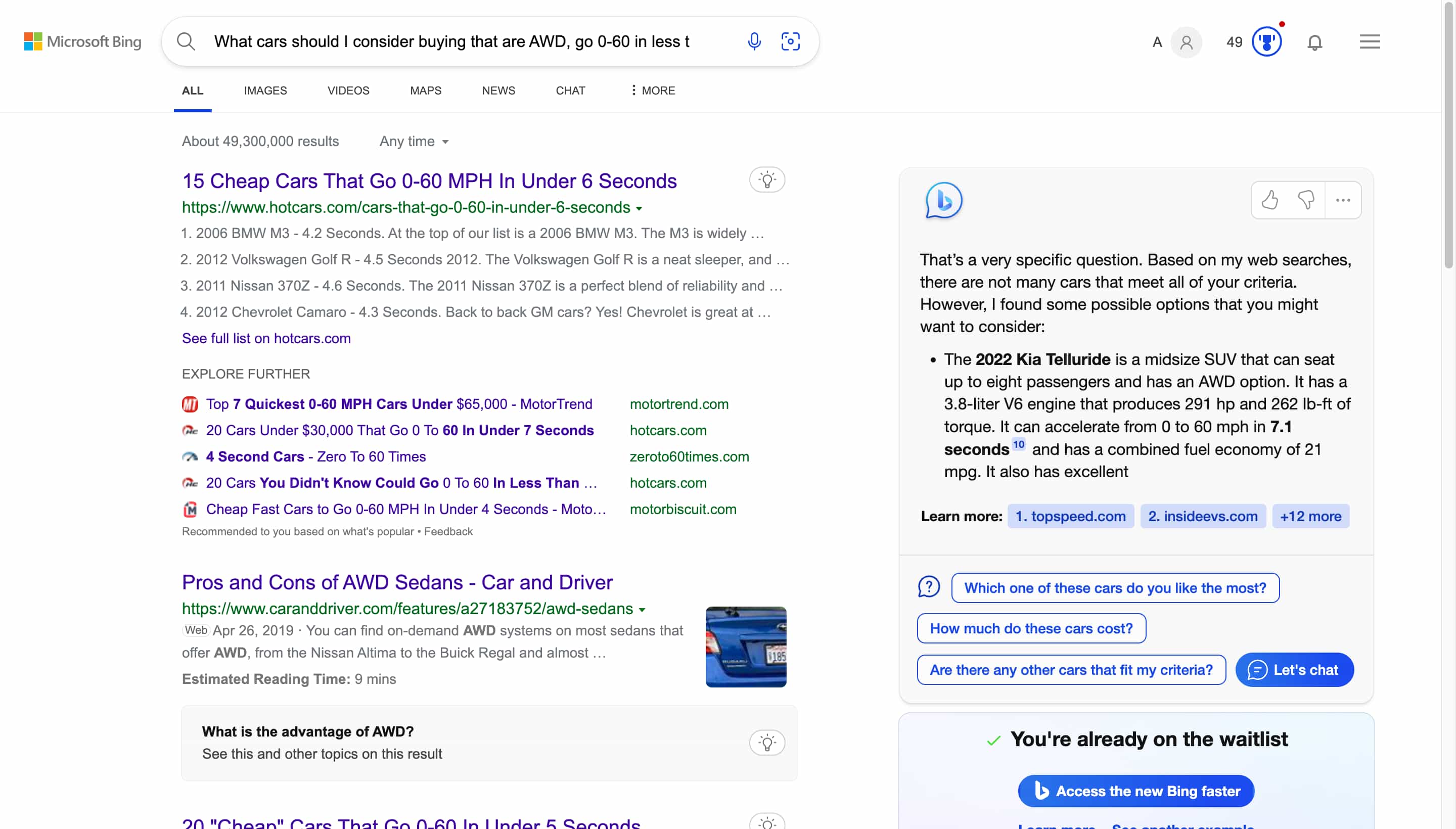Open the hamburger menu at top right
1456x829 pixels.
1370,41
